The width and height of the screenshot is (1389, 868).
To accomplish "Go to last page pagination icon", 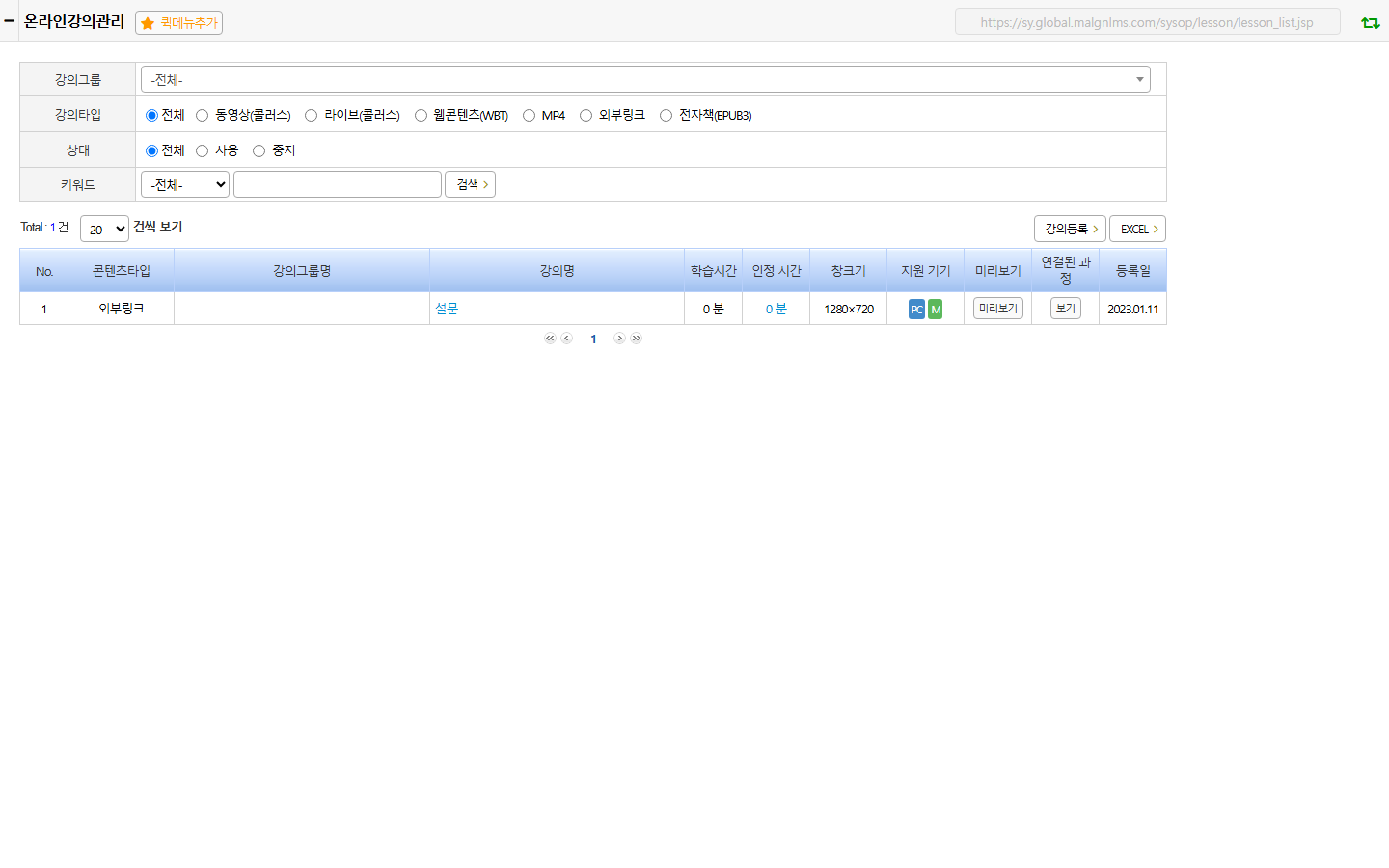I will [x=637, y=339].
